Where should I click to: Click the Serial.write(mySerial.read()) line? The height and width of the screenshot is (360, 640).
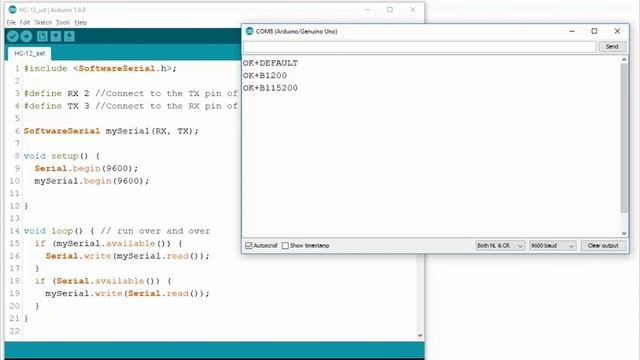pos(127,256)
